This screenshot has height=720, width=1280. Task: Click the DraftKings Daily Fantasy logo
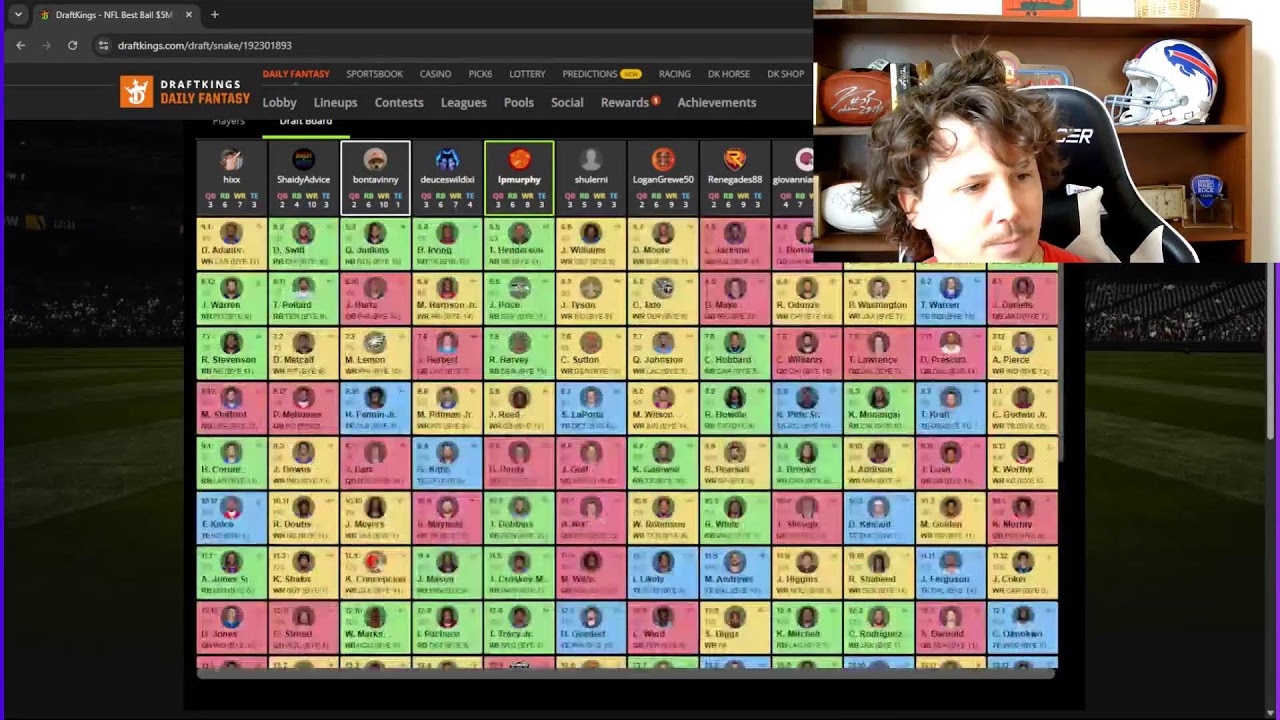click(x=185, y=92)
